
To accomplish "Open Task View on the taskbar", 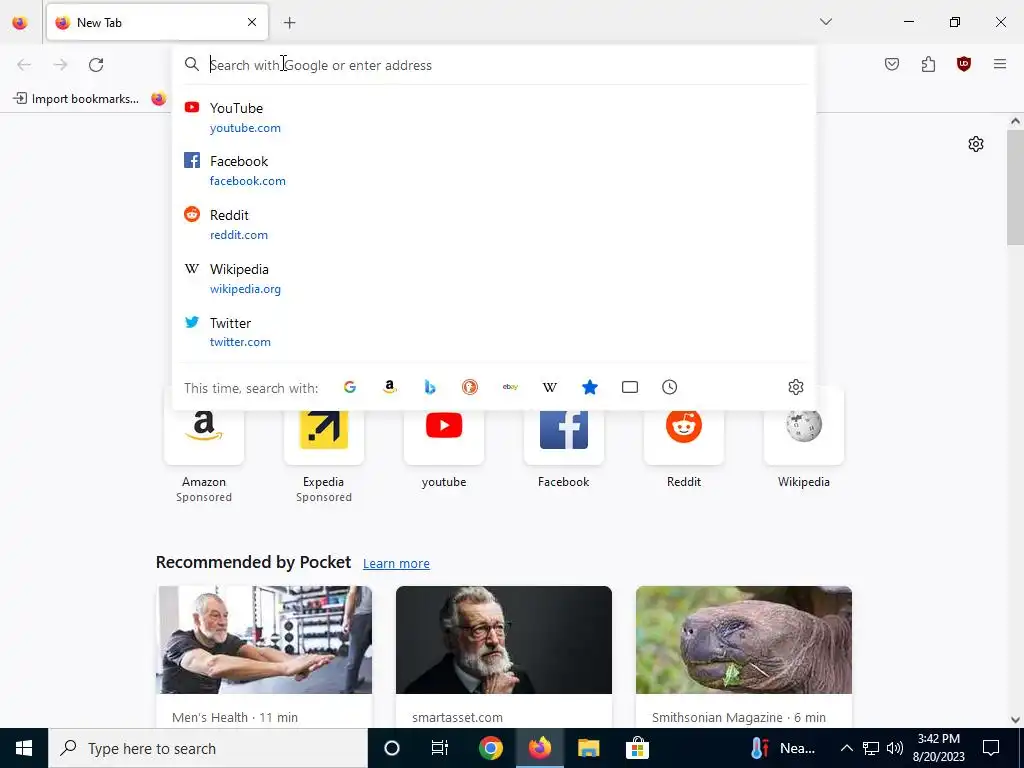I will pos(440,748).
